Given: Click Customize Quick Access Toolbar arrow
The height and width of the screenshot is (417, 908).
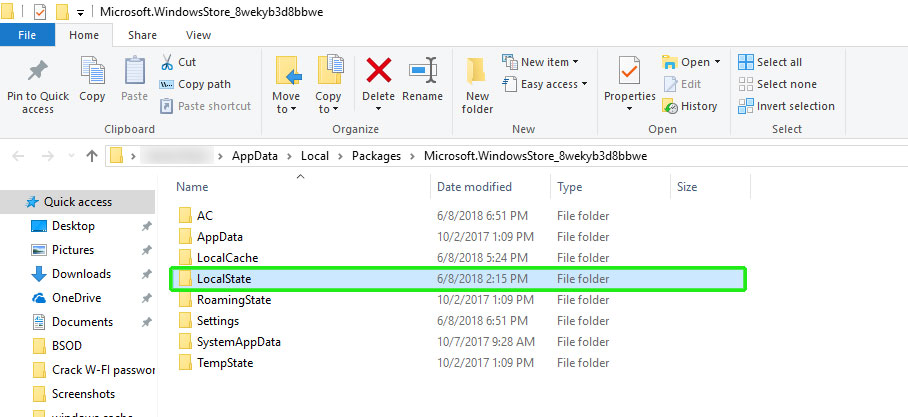Looking at the screenshot, I should (81, 13).
